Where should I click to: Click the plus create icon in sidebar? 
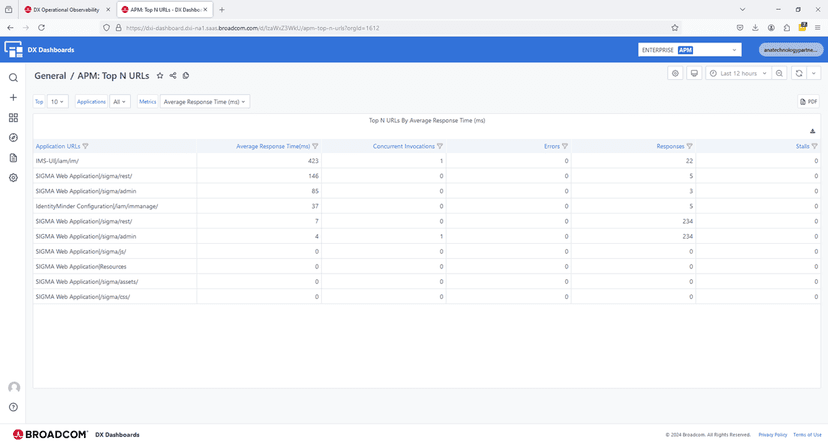tap(13, 98)
